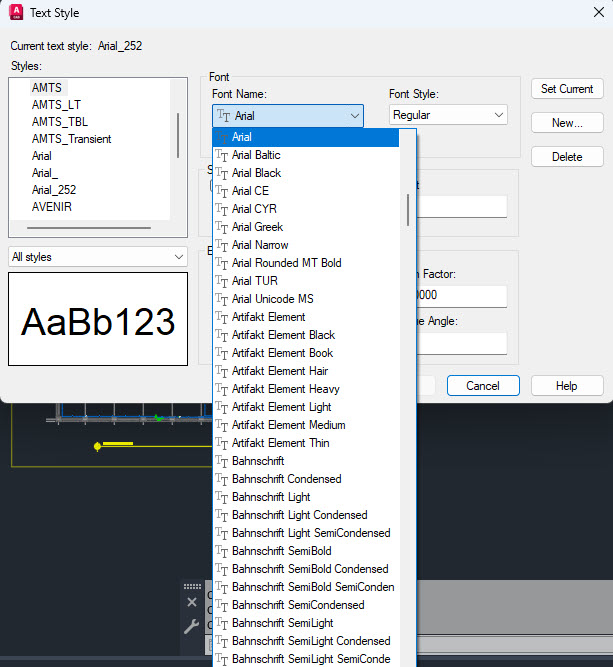This screenshot has width=613, height=667.
Task: Choose Artifakt Element Thin font
Action: click(x=306, y=443)
